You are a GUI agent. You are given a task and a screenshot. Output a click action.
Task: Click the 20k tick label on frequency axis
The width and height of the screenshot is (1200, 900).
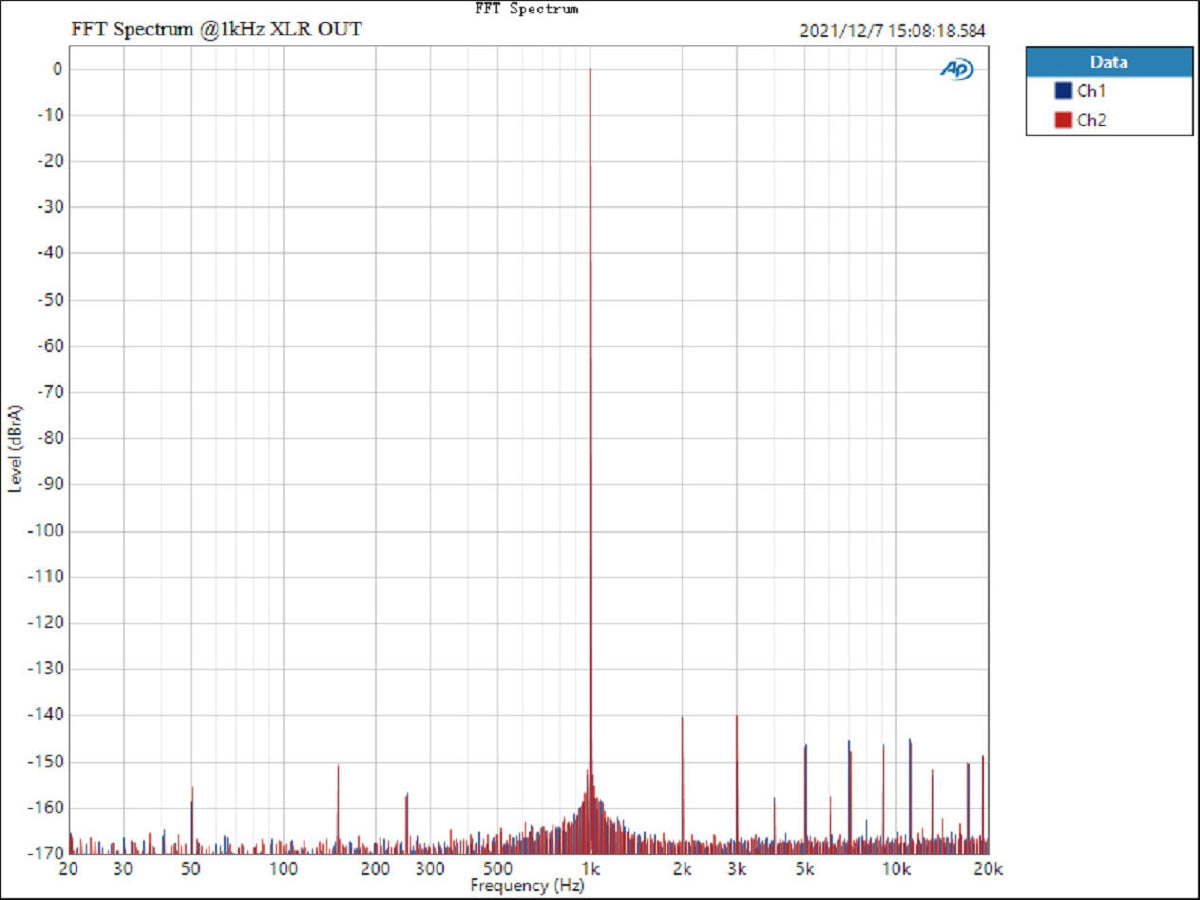tap(986, 868)
